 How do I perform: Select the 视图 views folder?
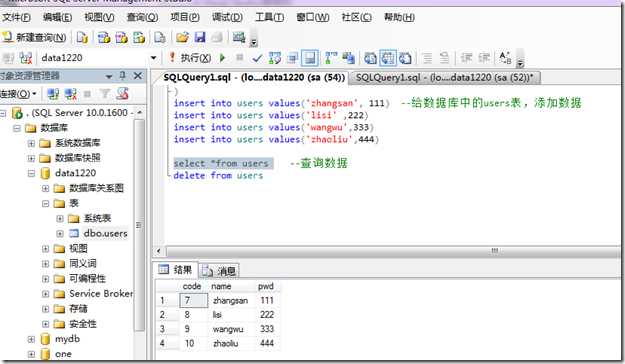pyautogui.click(x=78, y=248)
